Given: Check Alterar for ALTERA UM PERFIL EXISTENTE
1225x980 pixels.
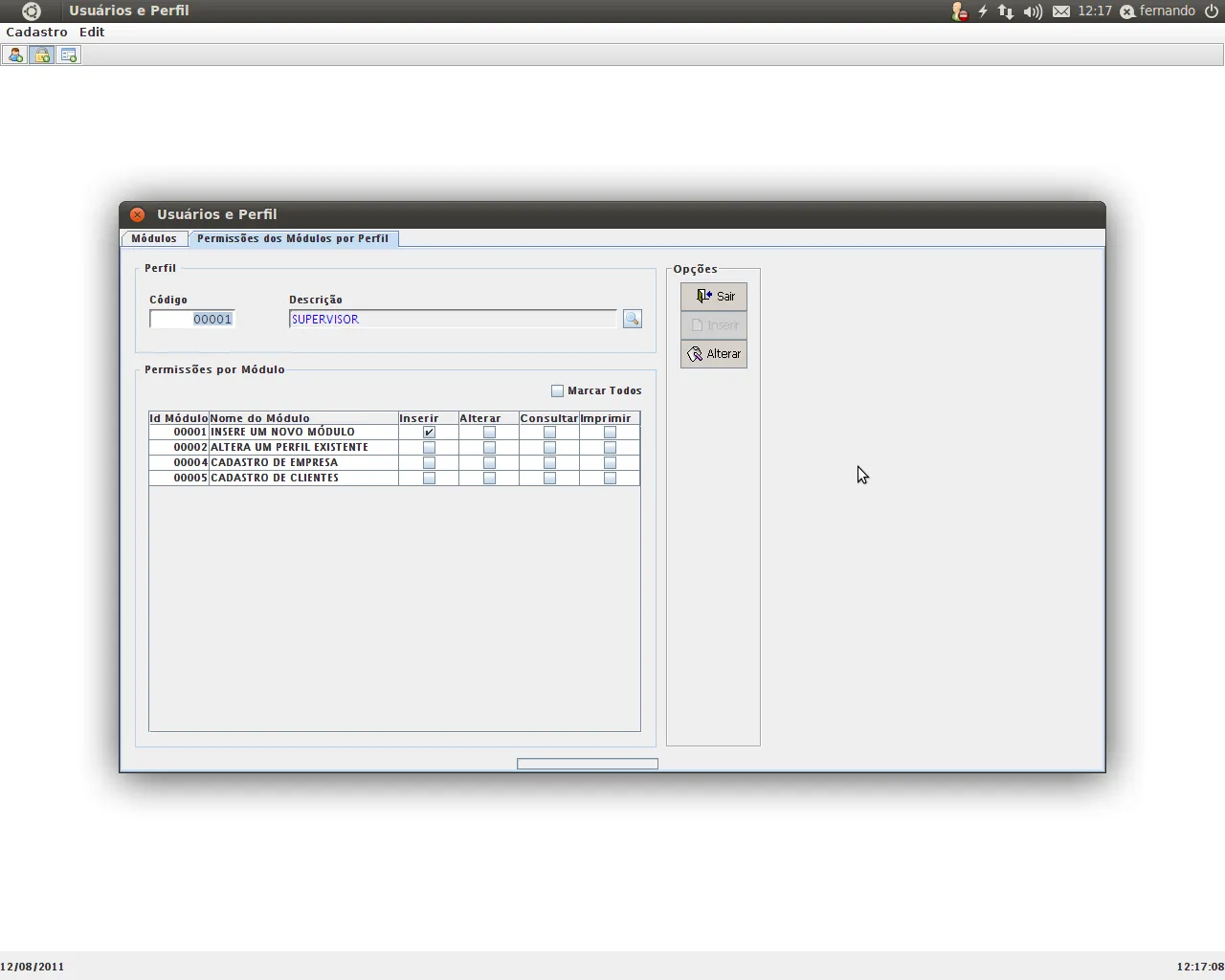Looking at the screenshot, I should pyautogui.click(x=489, y=448).
